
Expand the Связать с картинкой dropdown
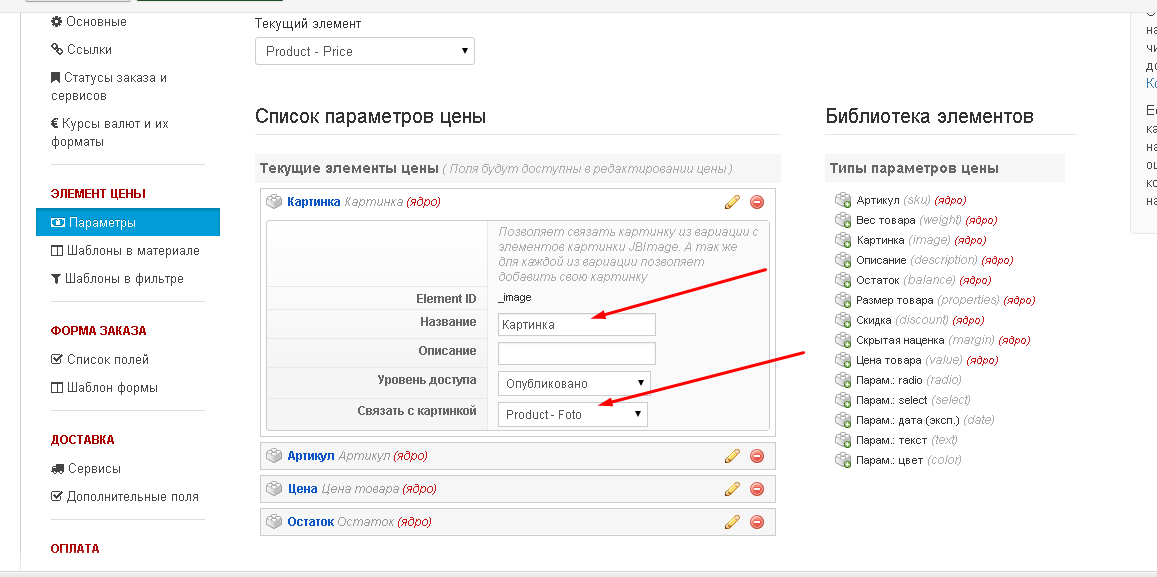click(572, 414)
